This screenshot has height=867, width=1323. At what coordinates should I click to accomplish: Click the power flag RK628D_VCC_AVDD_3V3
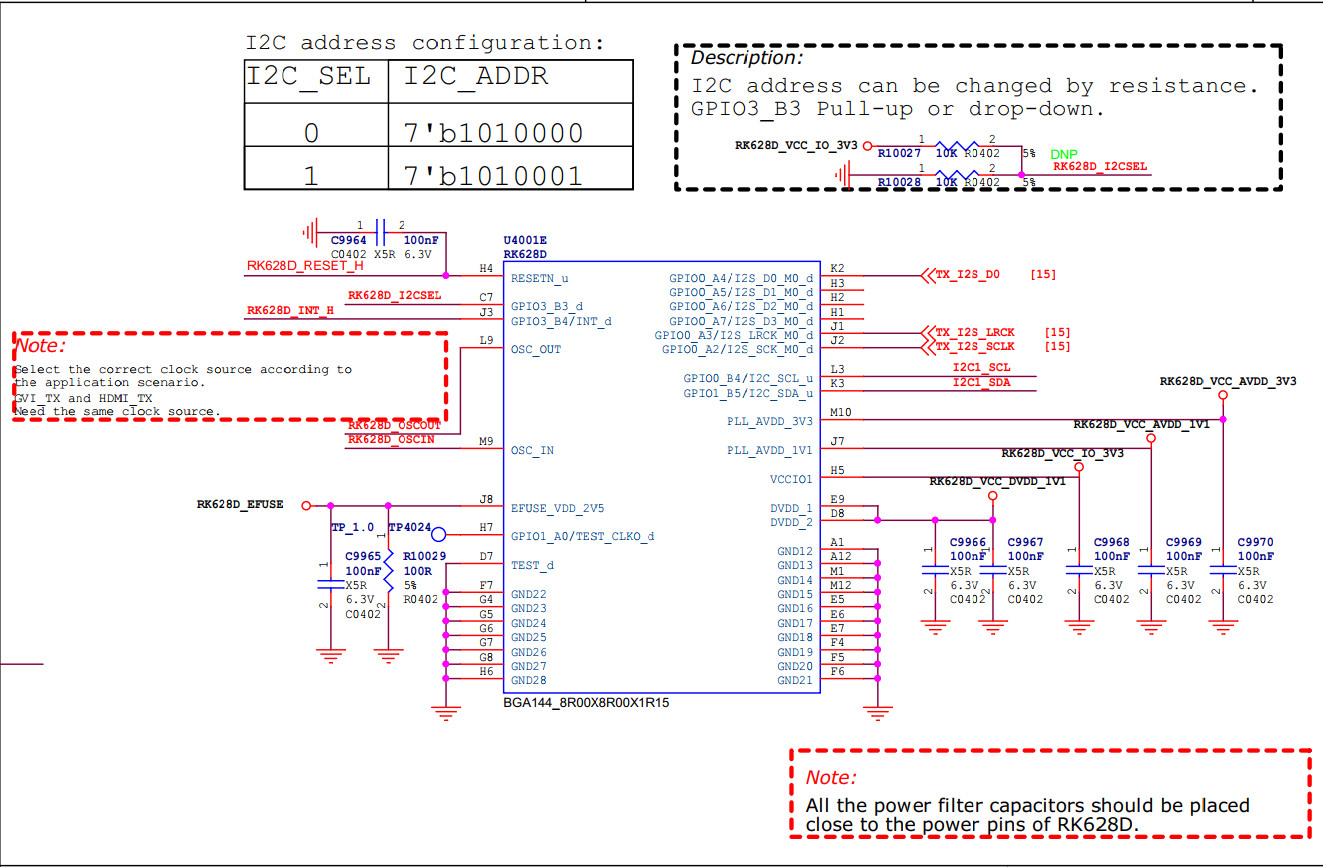(x=1222, y=395)
